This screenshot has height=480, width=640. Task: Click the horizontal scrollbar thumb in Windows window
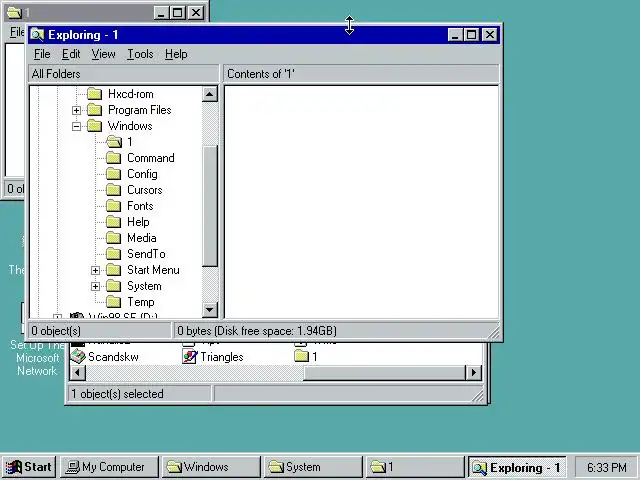point(384,373)
